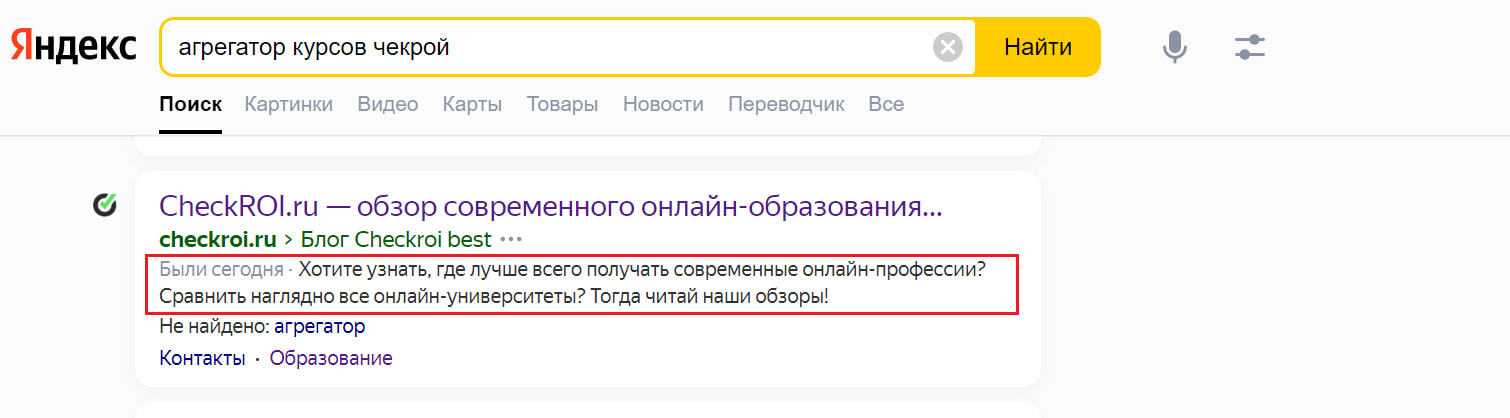1510x418 pixels.
Task: Click the агрегатор missing-word link
Action: tap(320, 327)
